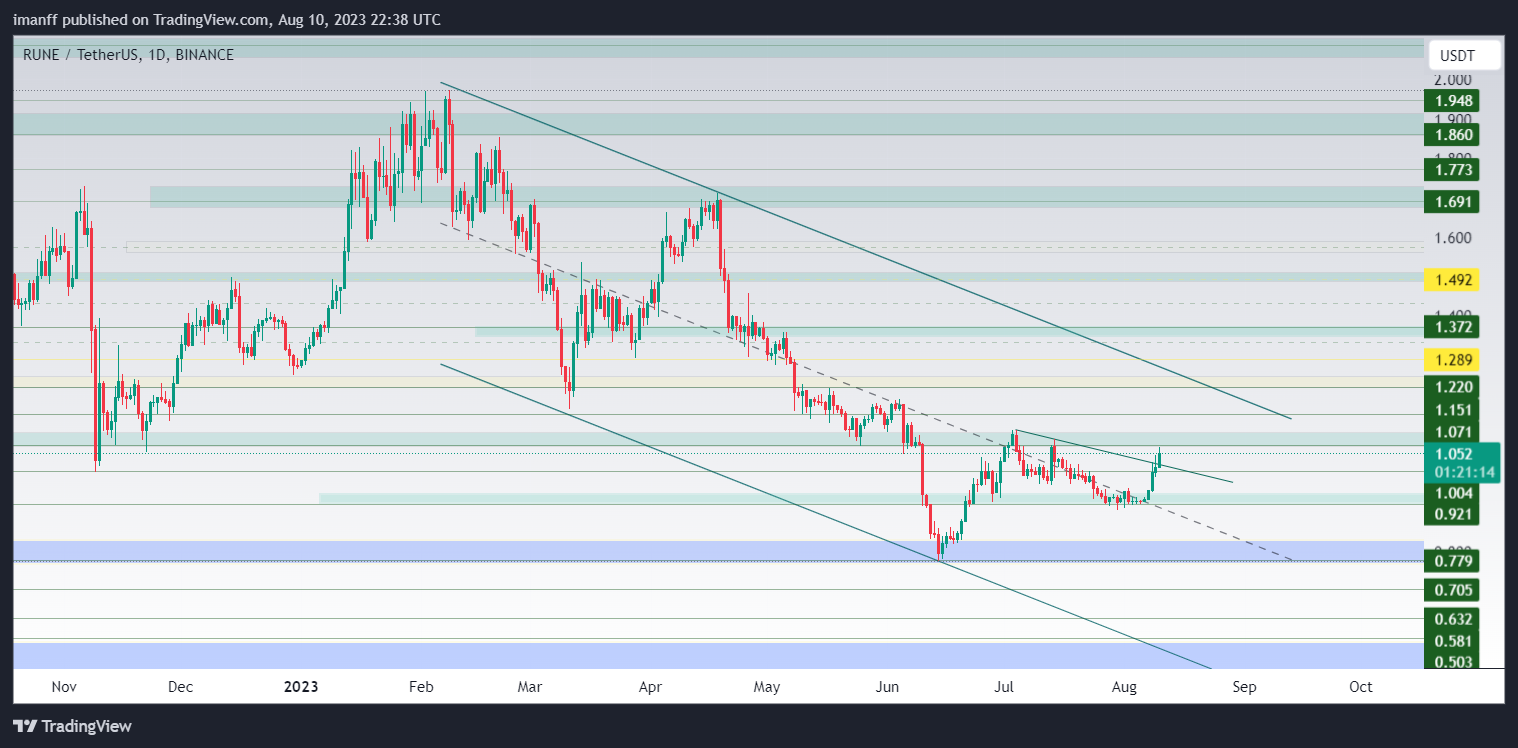Select the yellow 1.289 price label
The height and width of the screenshot is (748, 1518).
(x=1451, y=359)
